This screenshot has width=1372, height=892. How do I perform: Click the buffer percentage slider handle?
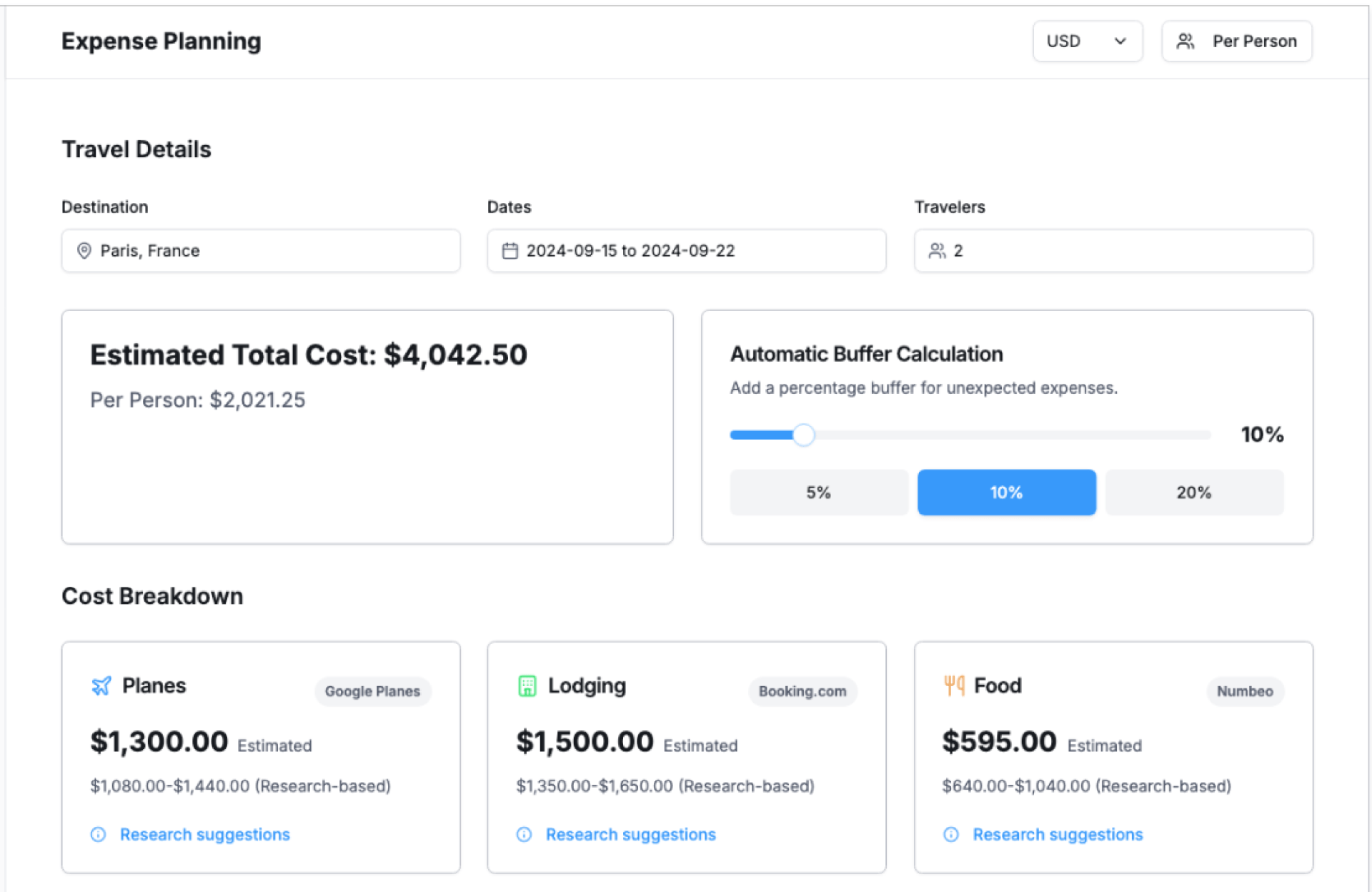pyautogui.click(x=803, y=435)
